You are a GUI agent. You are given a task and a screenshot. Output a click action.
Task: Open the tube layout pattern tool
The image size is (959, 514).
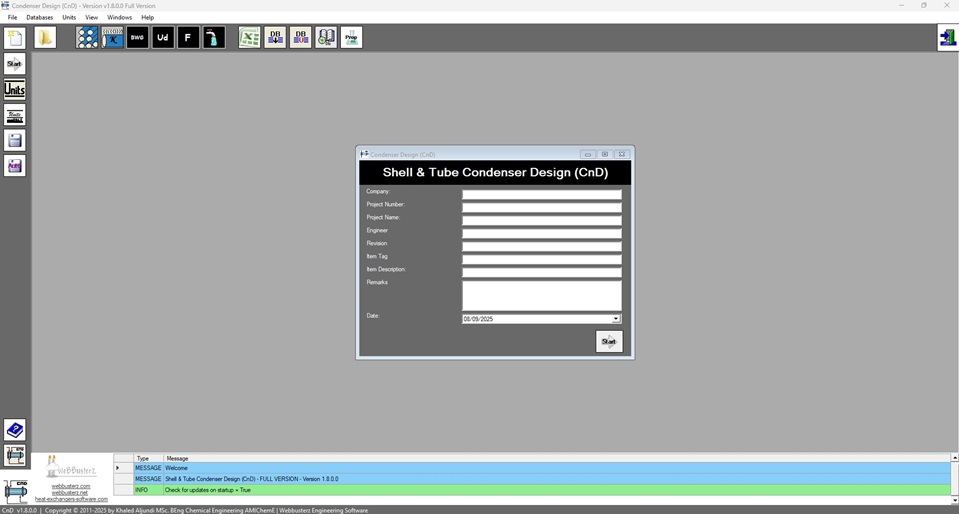(87, 38)
